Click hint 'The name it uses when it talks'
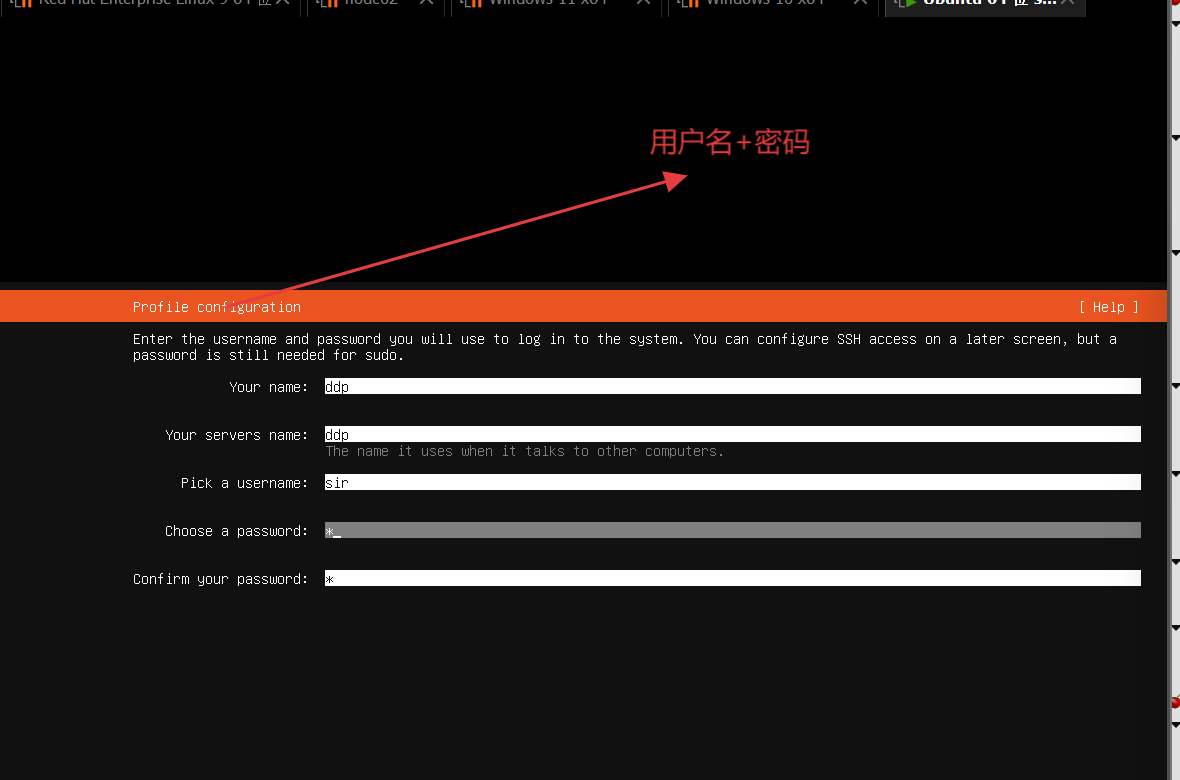The width and height of the screenshot is (1180, 780). [x=525, y=451]
